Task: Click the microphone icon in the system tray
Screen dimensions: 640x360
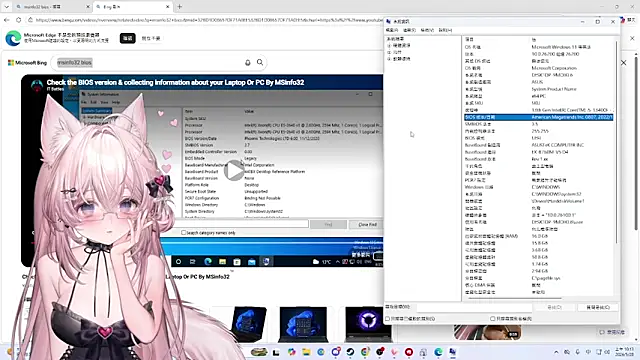Action: click(577, 352)
